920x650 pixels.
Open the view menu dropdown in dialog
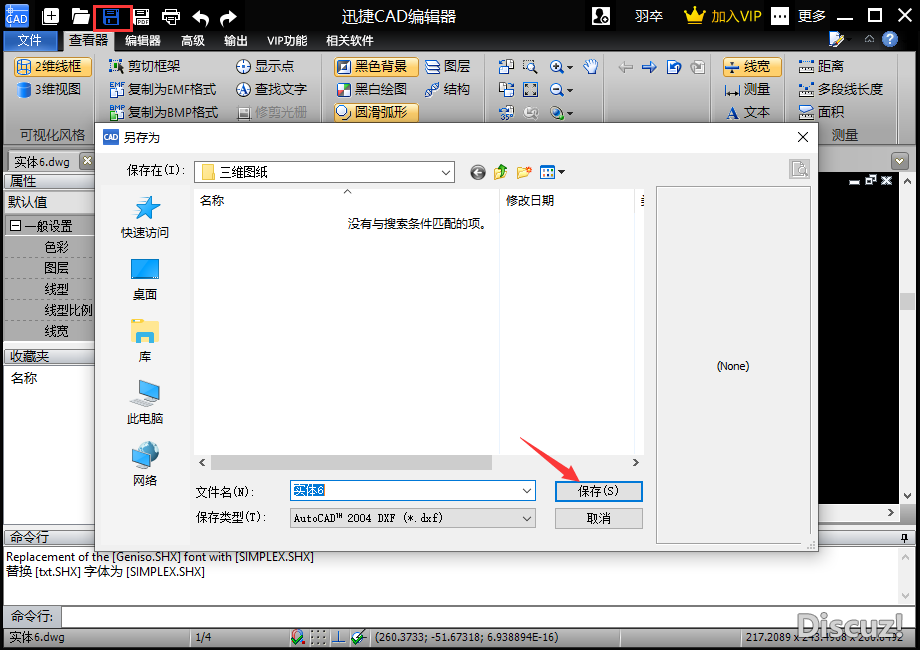pos(553,172)
